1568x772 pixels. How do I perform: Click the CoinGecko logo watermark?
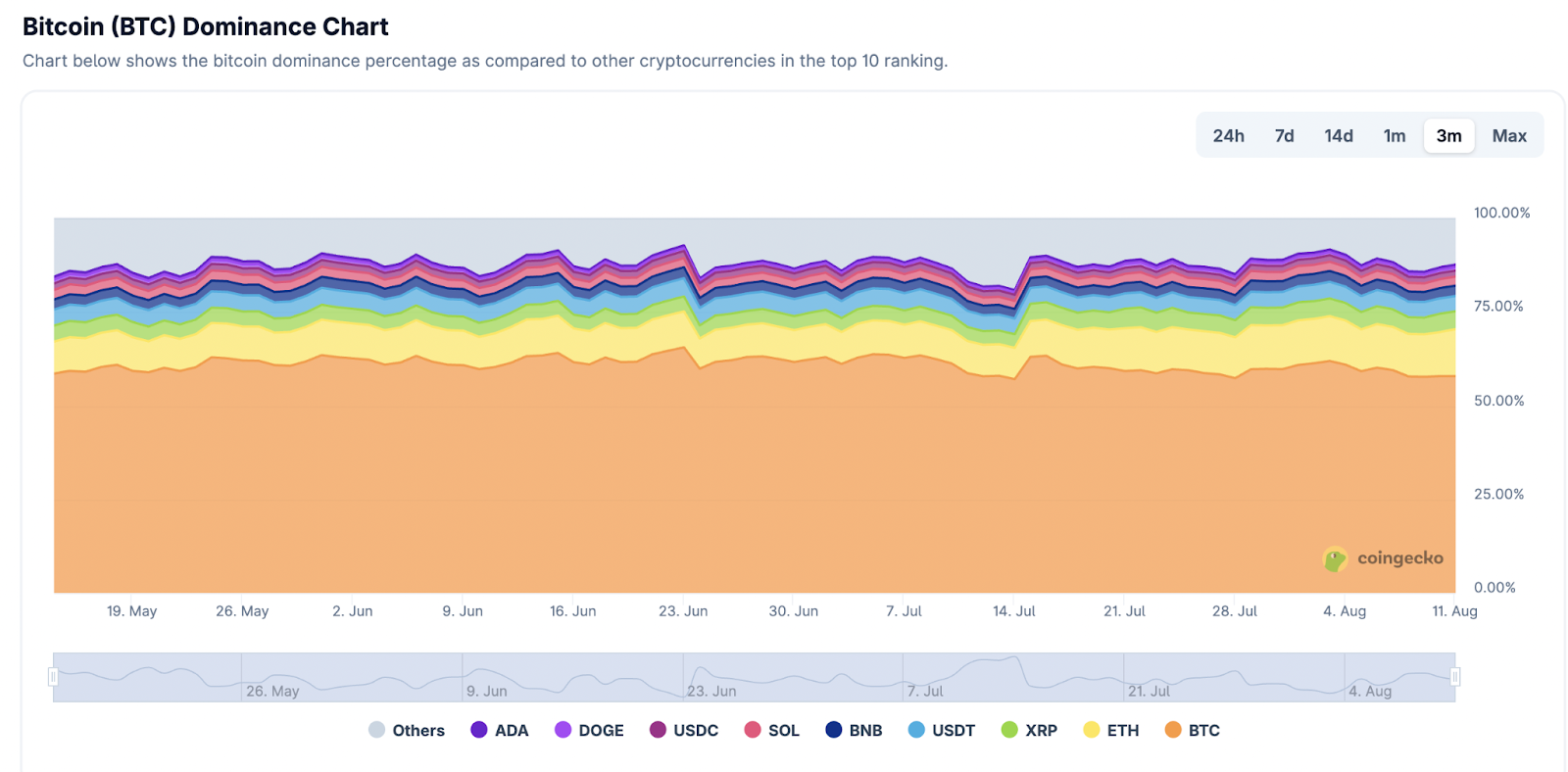[1383, 558]
